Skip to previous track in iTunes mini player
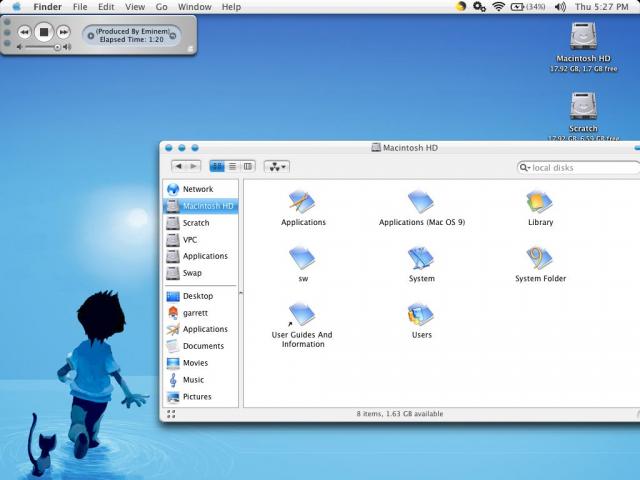This screenshot has width=640, height=480. [x=24, y=32]
